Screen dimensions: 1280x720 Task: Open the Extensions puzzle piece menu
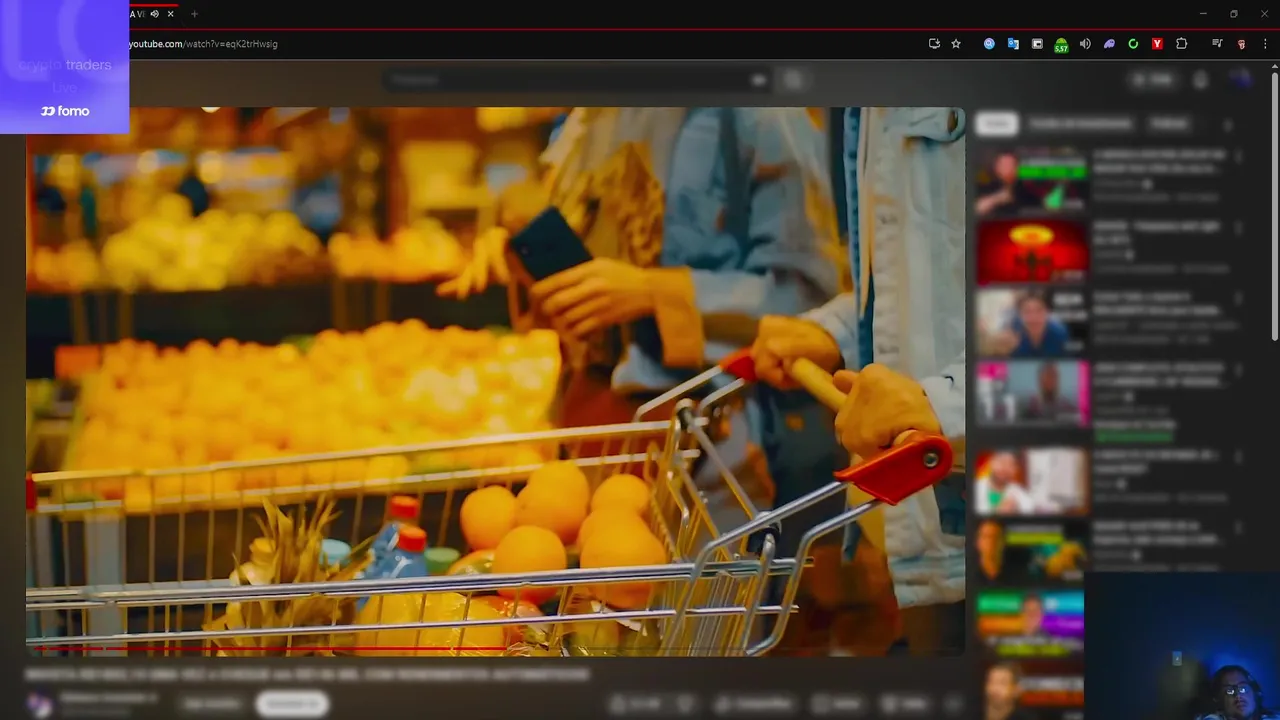pos(1181,44)
